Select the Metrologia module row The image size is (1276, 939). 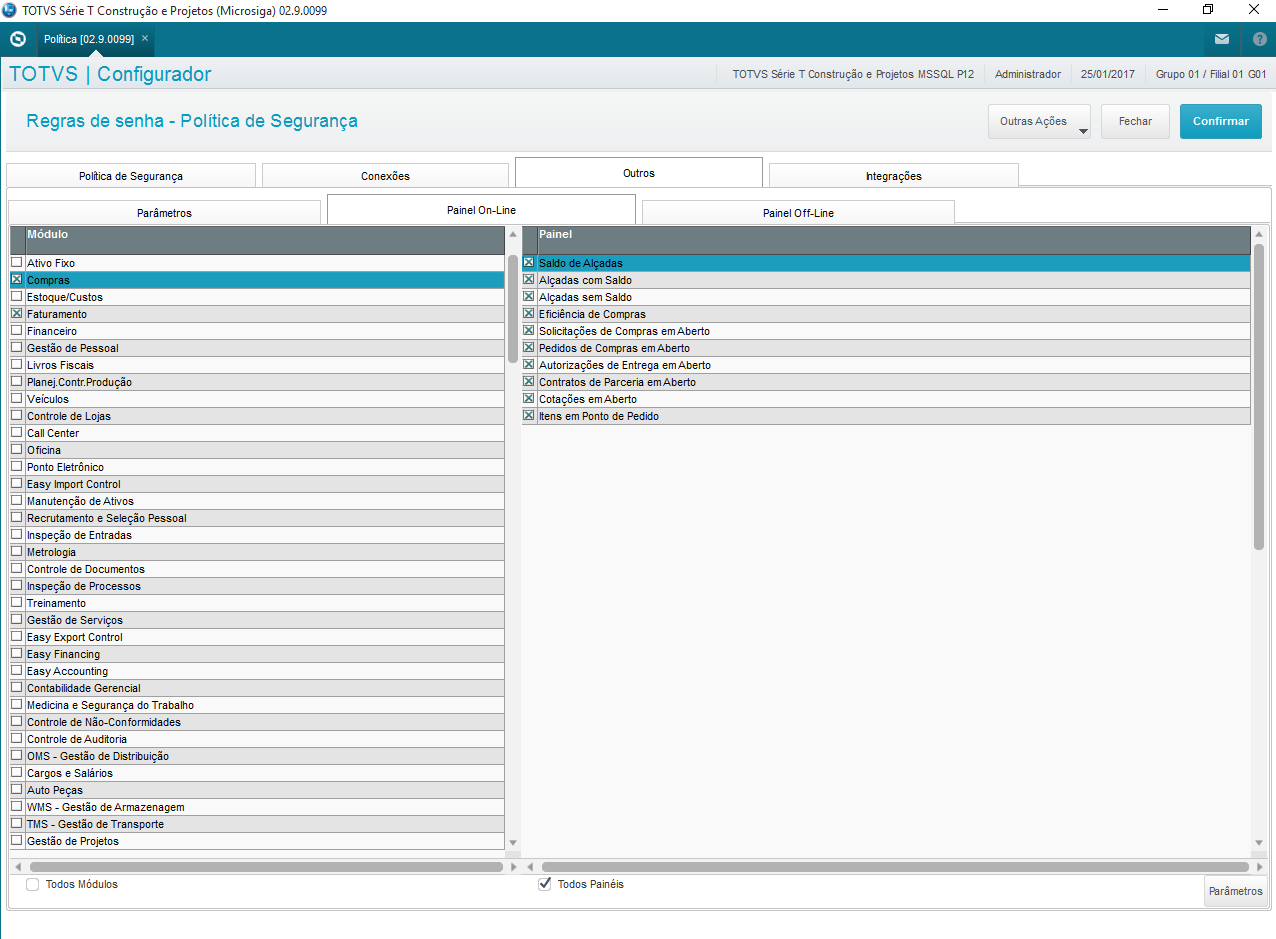tap(257, 552)
